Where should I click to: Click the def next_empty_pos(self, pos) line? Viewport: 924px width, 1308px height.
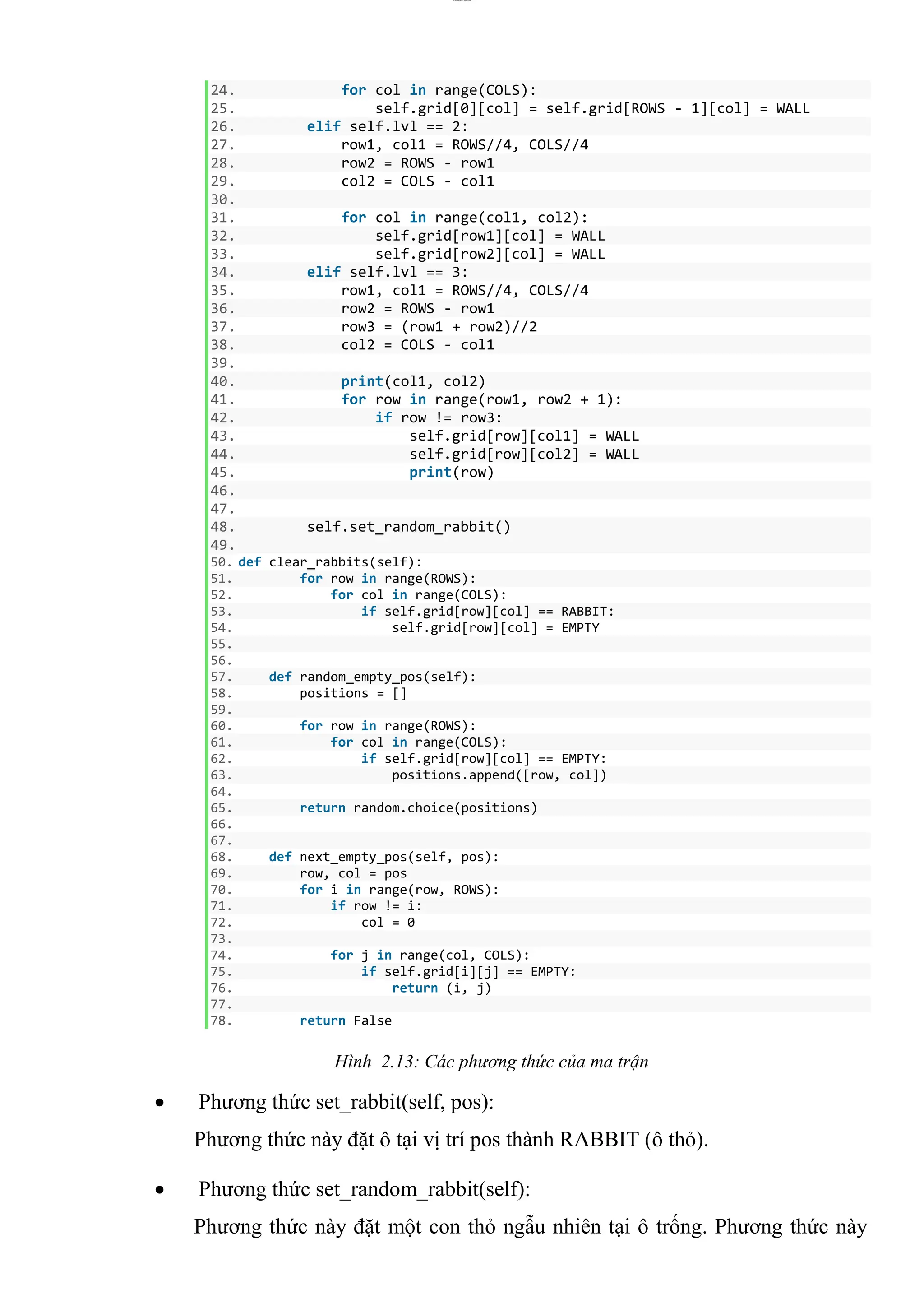tap(383, 857)
